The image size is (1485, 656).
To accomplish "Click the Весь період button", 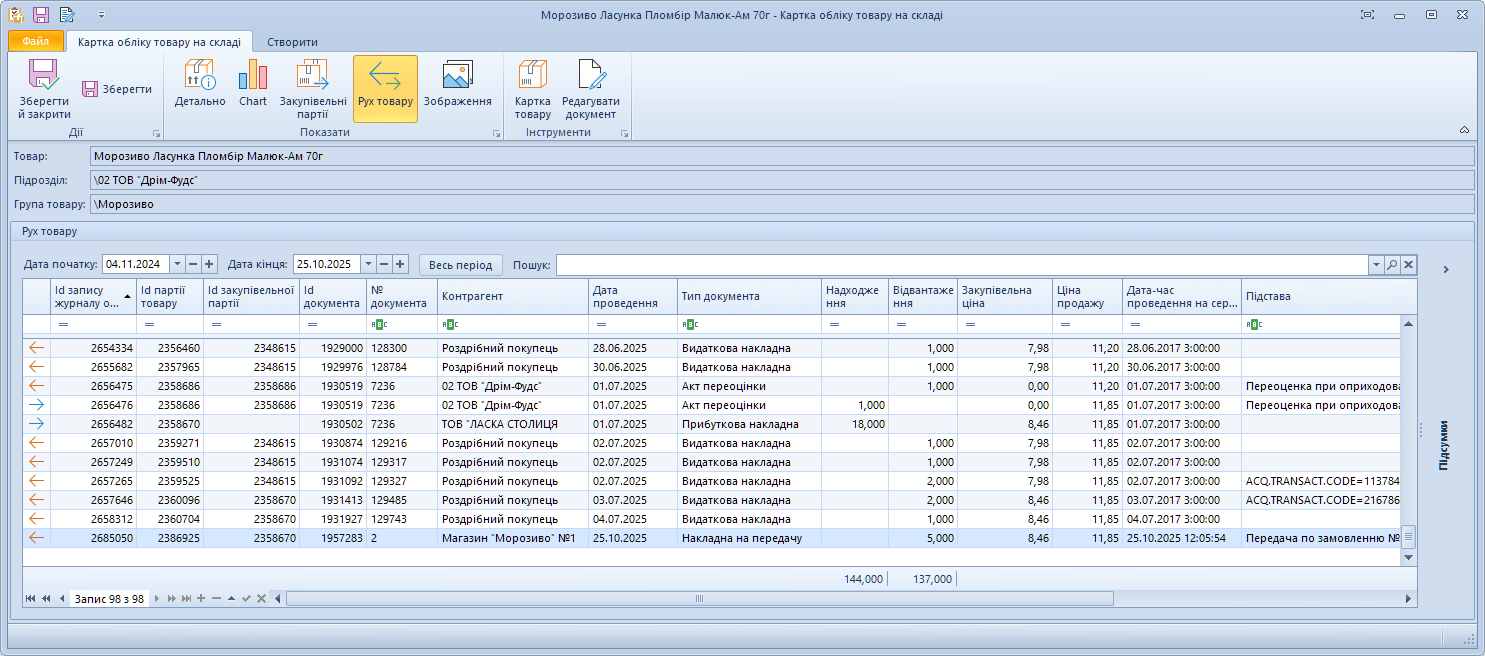I will [x=461, y=264].
